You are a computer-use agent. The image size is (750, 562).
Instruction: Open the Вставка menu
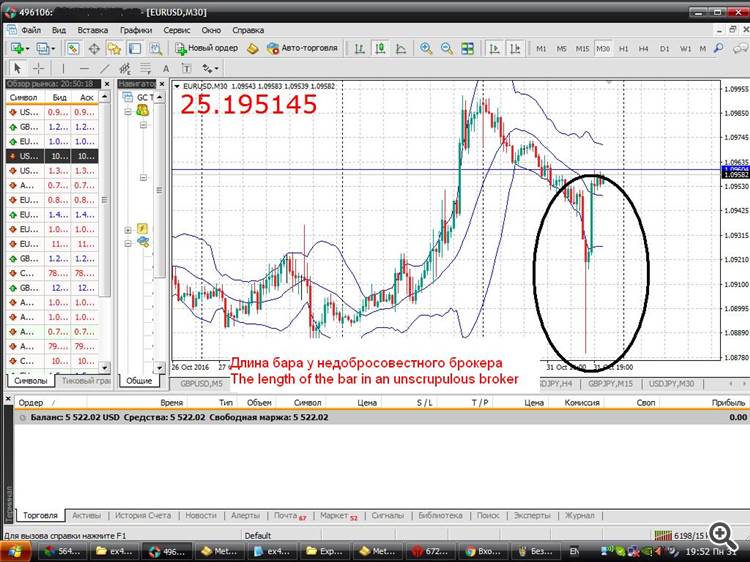(92, 30)
